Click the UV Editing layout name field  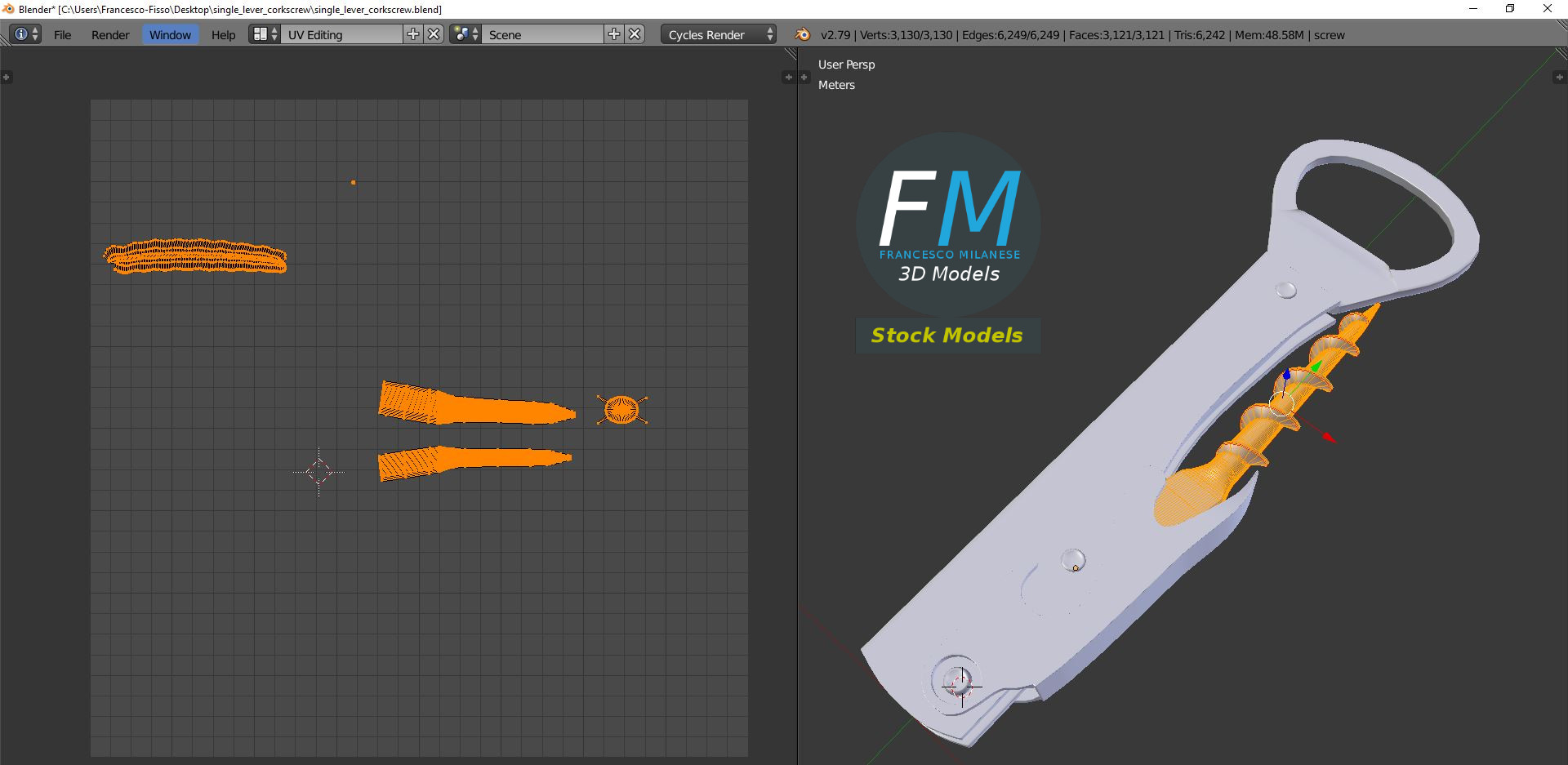pyautogui.click(x=342, y=34)
